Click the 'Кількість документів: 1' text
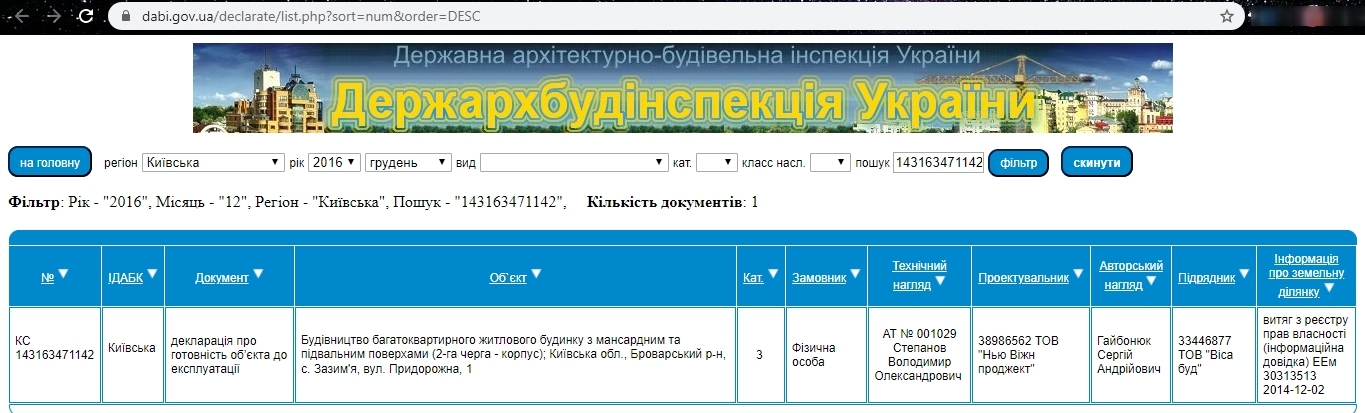This screenshot has width=1365, height=413. (x=673, y=202)
